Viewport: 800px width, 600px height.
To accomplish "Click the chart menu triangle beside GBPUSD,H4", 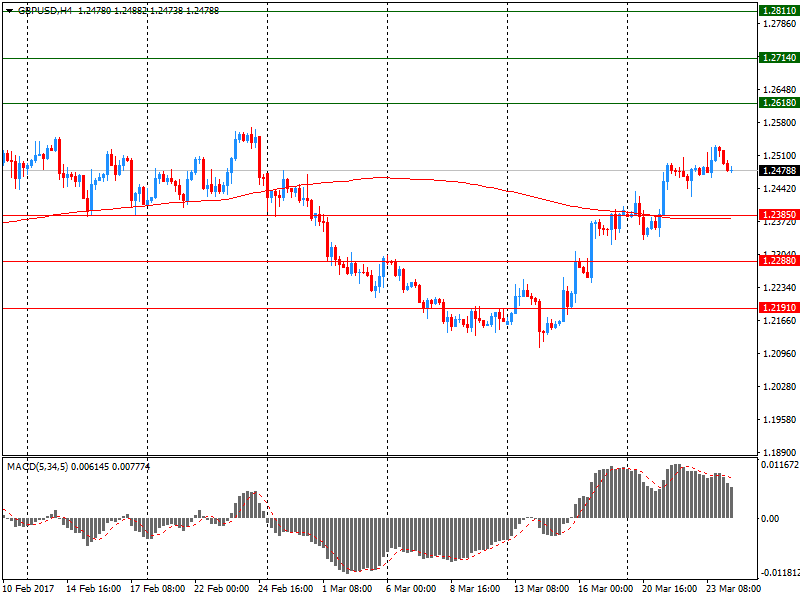I will 9,11.
